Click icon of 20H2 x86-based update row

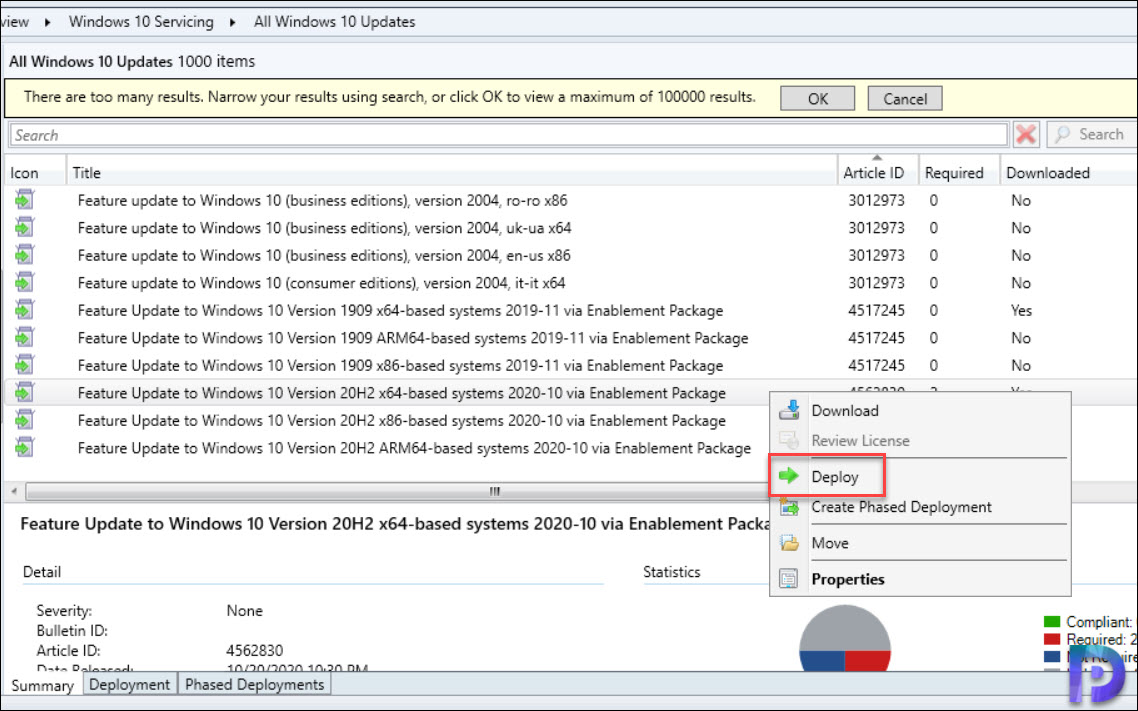click(25, 420)
